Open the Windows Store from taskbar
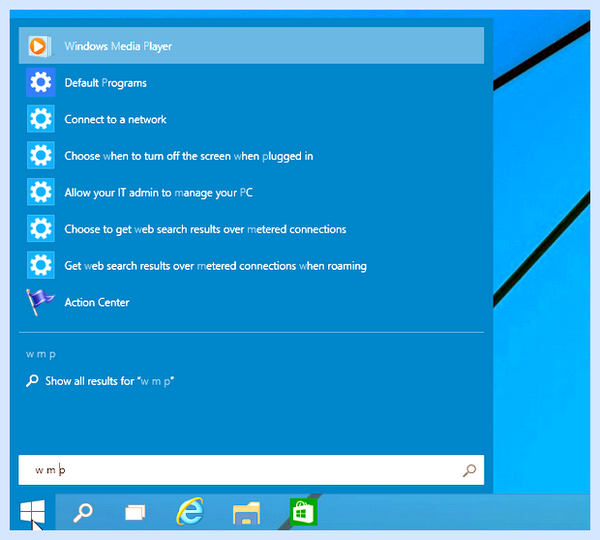The height and width of the screenshot is (540, 600). [x=303, y=512]
